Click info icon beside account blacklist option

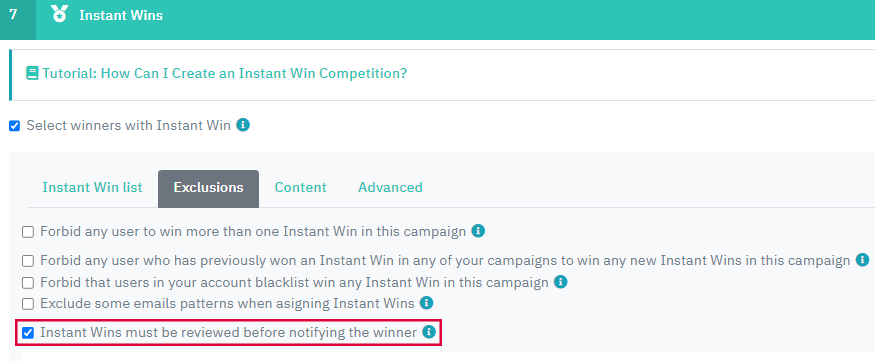(560, 282)
